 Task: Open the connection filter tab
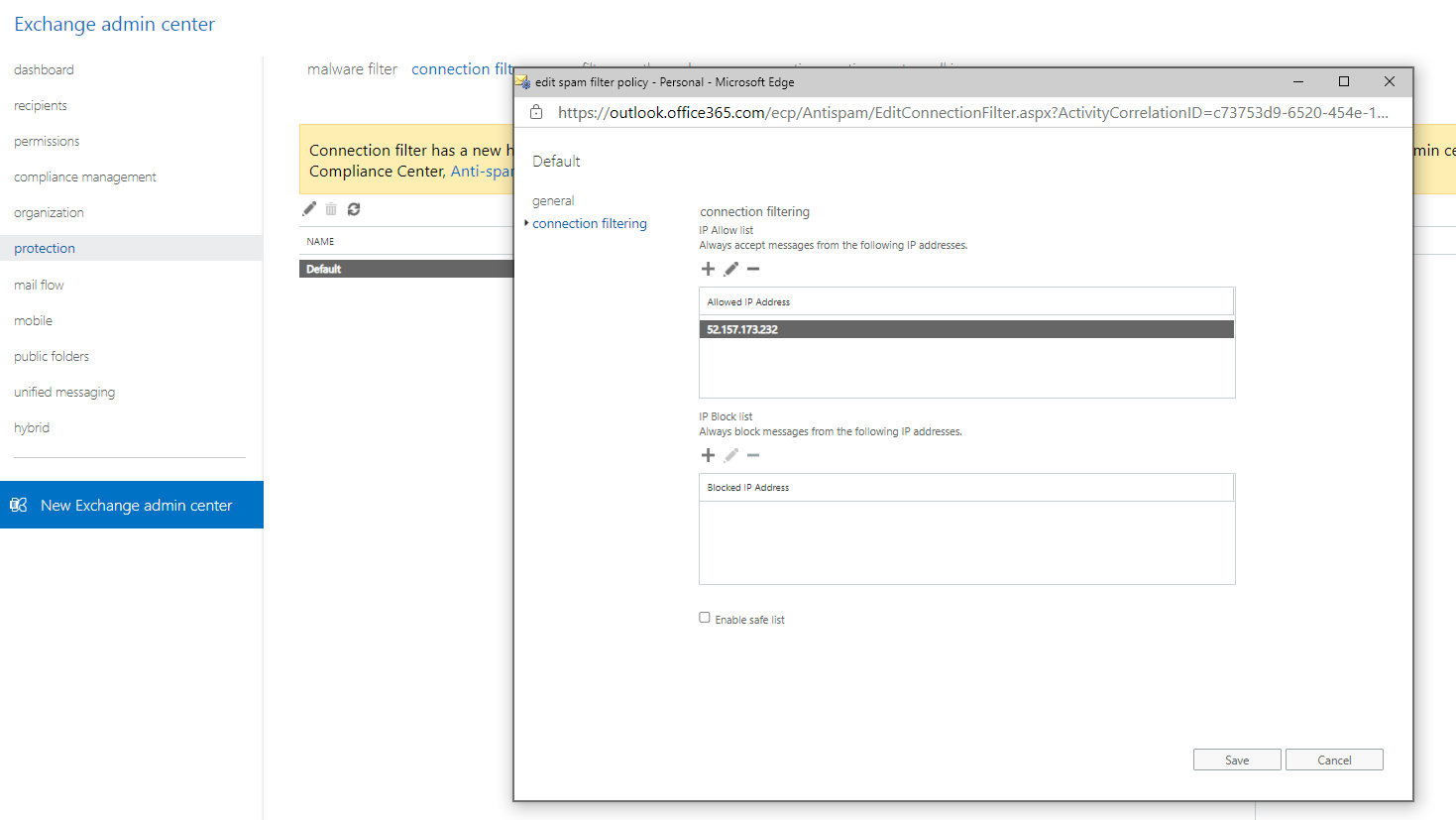click(x=462, y=69)
